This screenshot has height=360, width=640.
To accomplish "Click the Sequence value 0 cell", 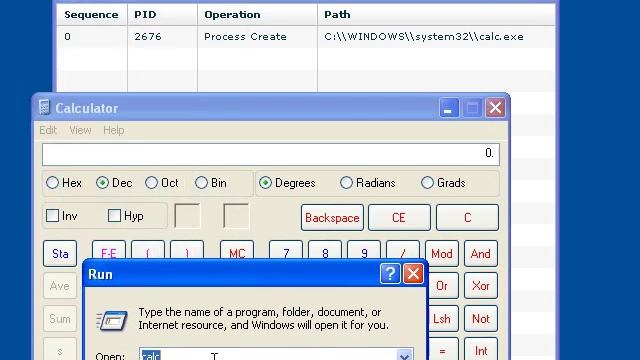I will pyautogui.click(x=91, y=37).
